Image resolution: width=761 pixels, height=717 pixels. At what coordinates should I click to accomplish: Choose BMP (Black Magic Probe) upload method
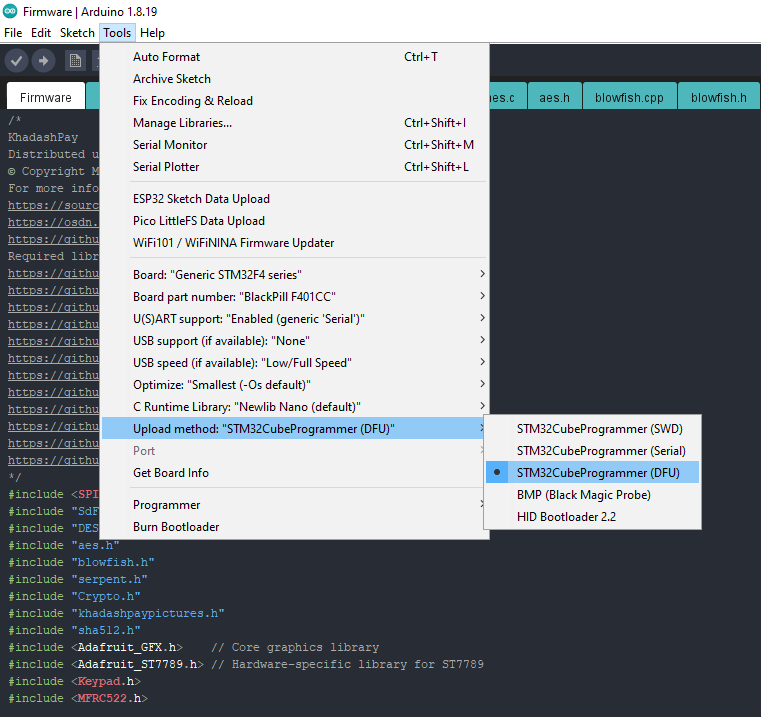(x=592, y=495)
